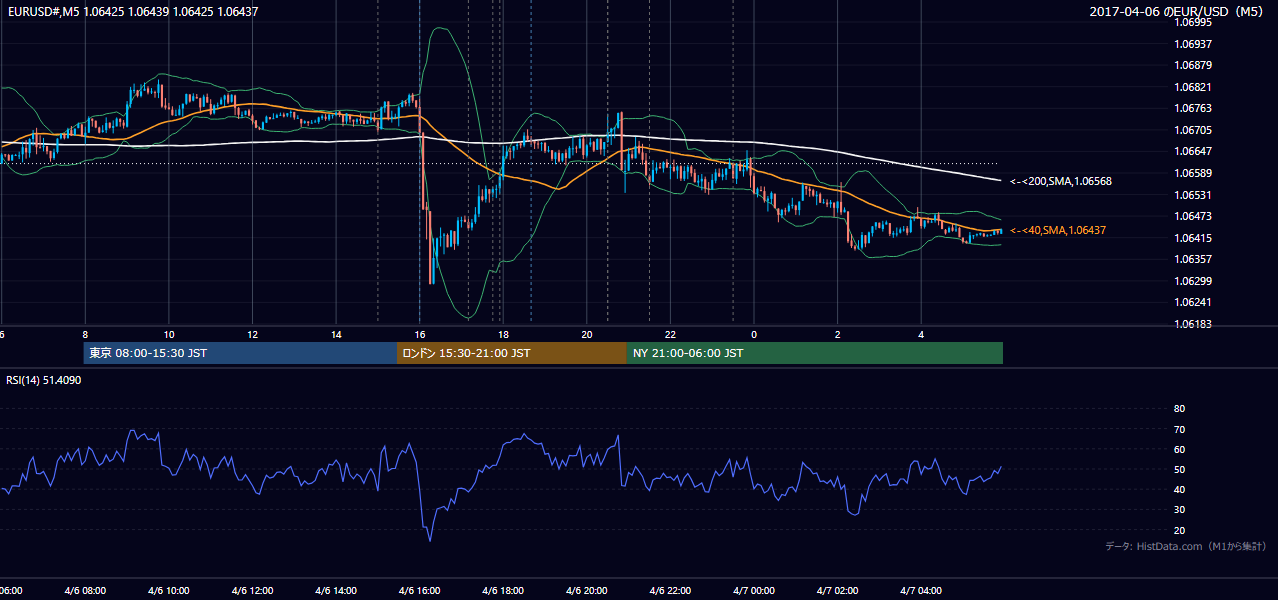The height and width of the screenshot is (600, 1278).
Task: Click price axis label 1.06415
Action: (1193, 238)
